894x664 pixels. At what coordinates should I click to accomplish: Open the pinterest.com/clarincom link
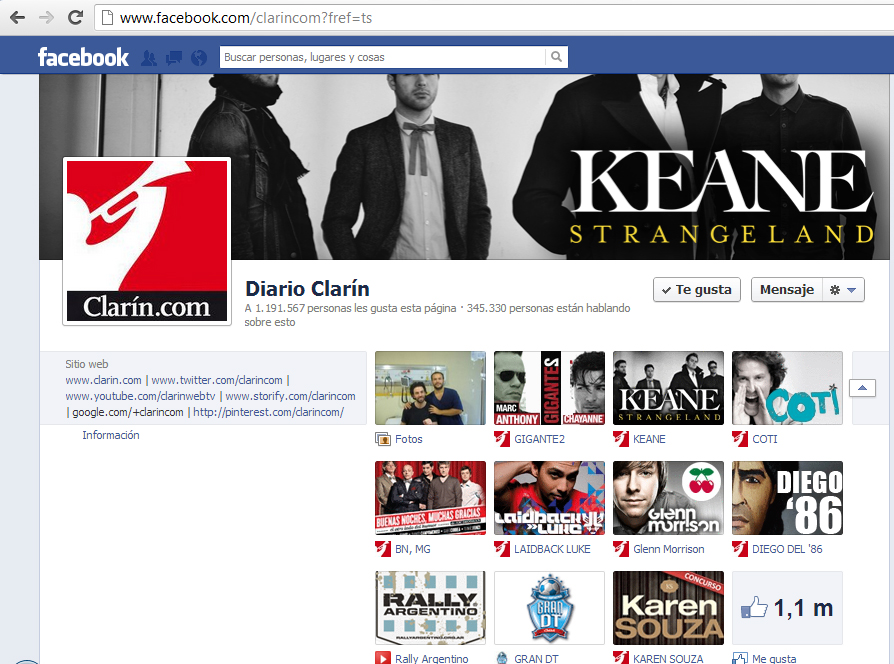(269, 412)
